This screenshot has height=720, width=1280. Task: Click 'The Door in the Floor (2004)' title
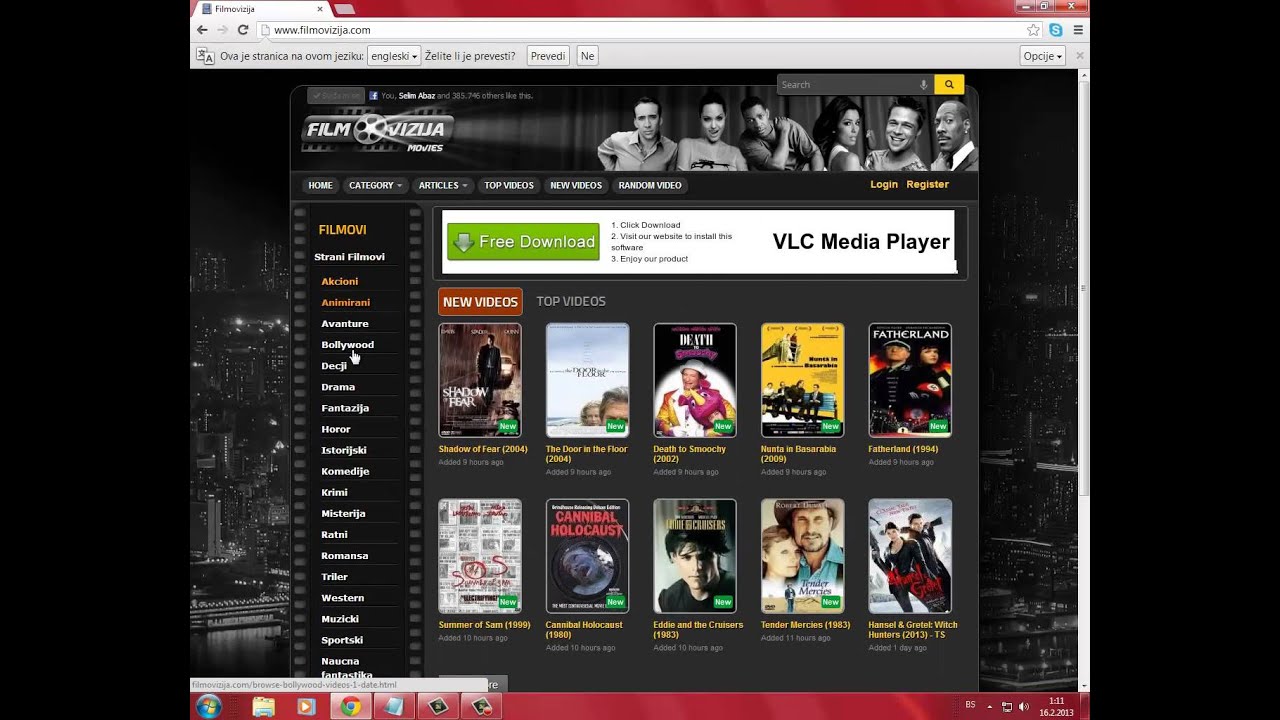pos(587,454)
